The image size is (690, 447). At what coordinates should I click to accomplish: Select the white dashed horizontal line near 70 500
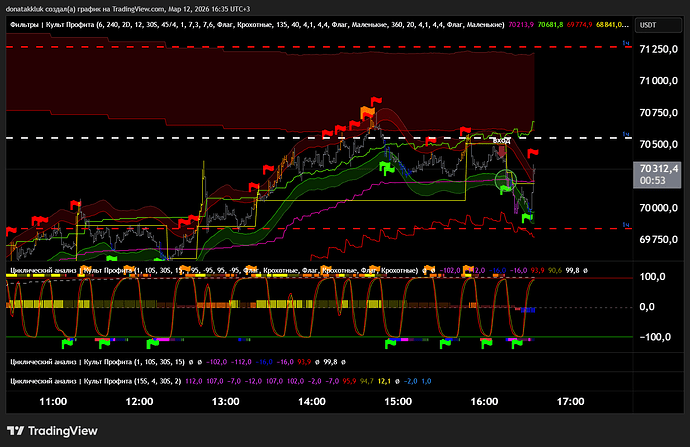(200, 137)
